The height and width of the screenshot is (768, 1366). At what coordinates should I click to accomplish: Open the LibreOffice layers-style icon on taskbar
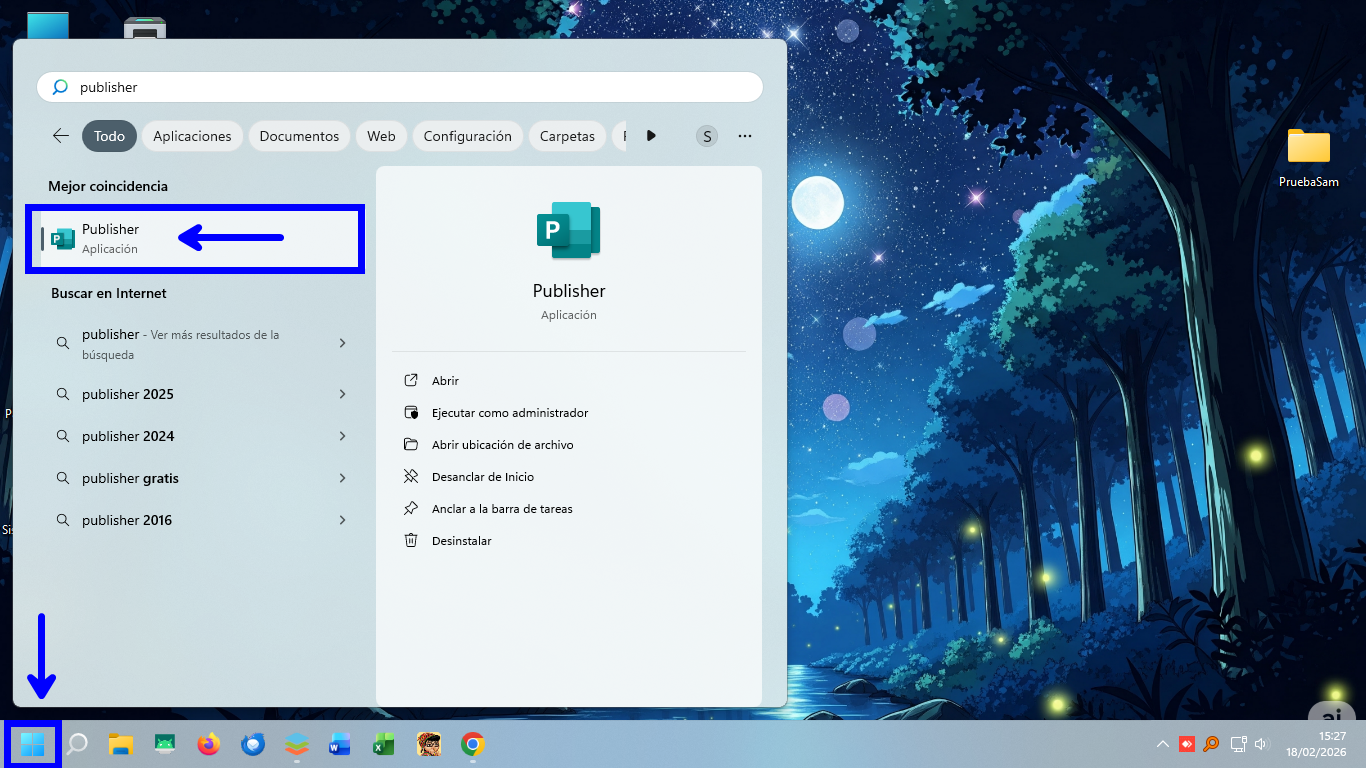point(296,744)
